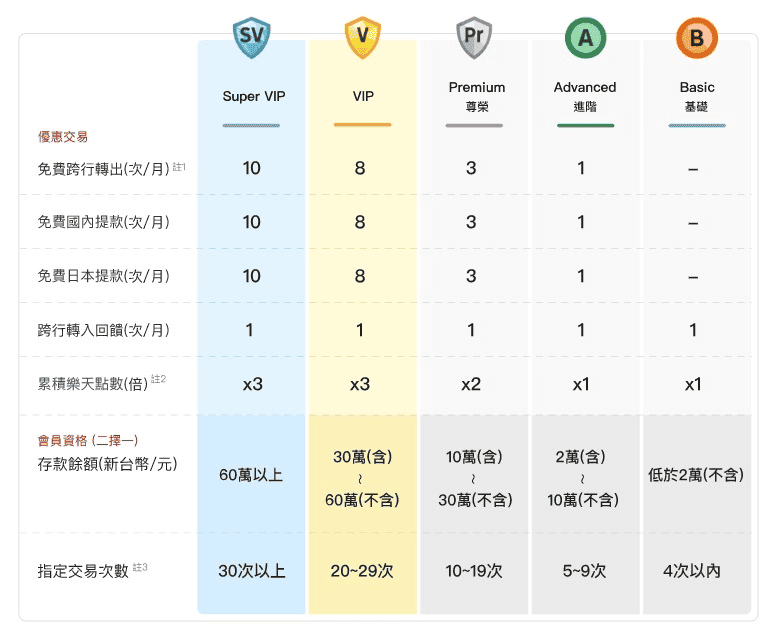771x632 pixels.
Task: Click the 累積樂天點數(倍) row label
Action: click(93, 384)
